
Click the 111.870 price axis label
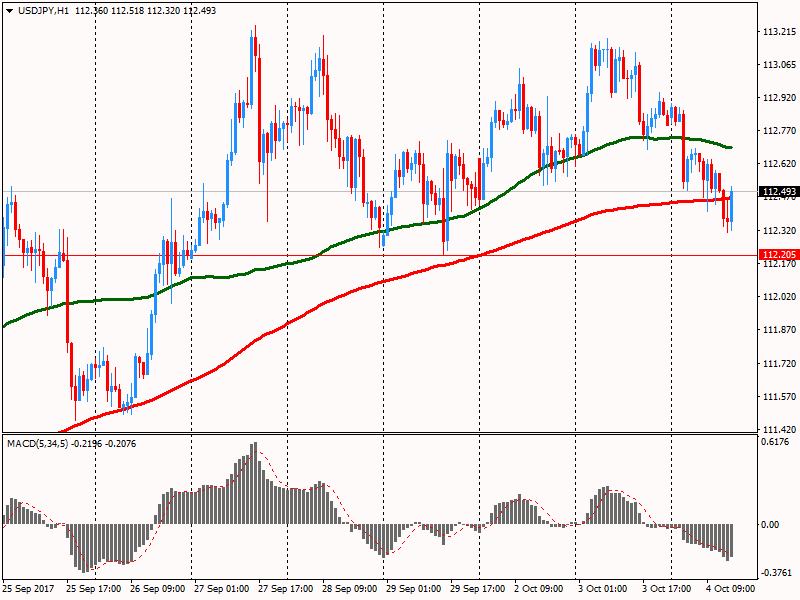pos(779,330)
